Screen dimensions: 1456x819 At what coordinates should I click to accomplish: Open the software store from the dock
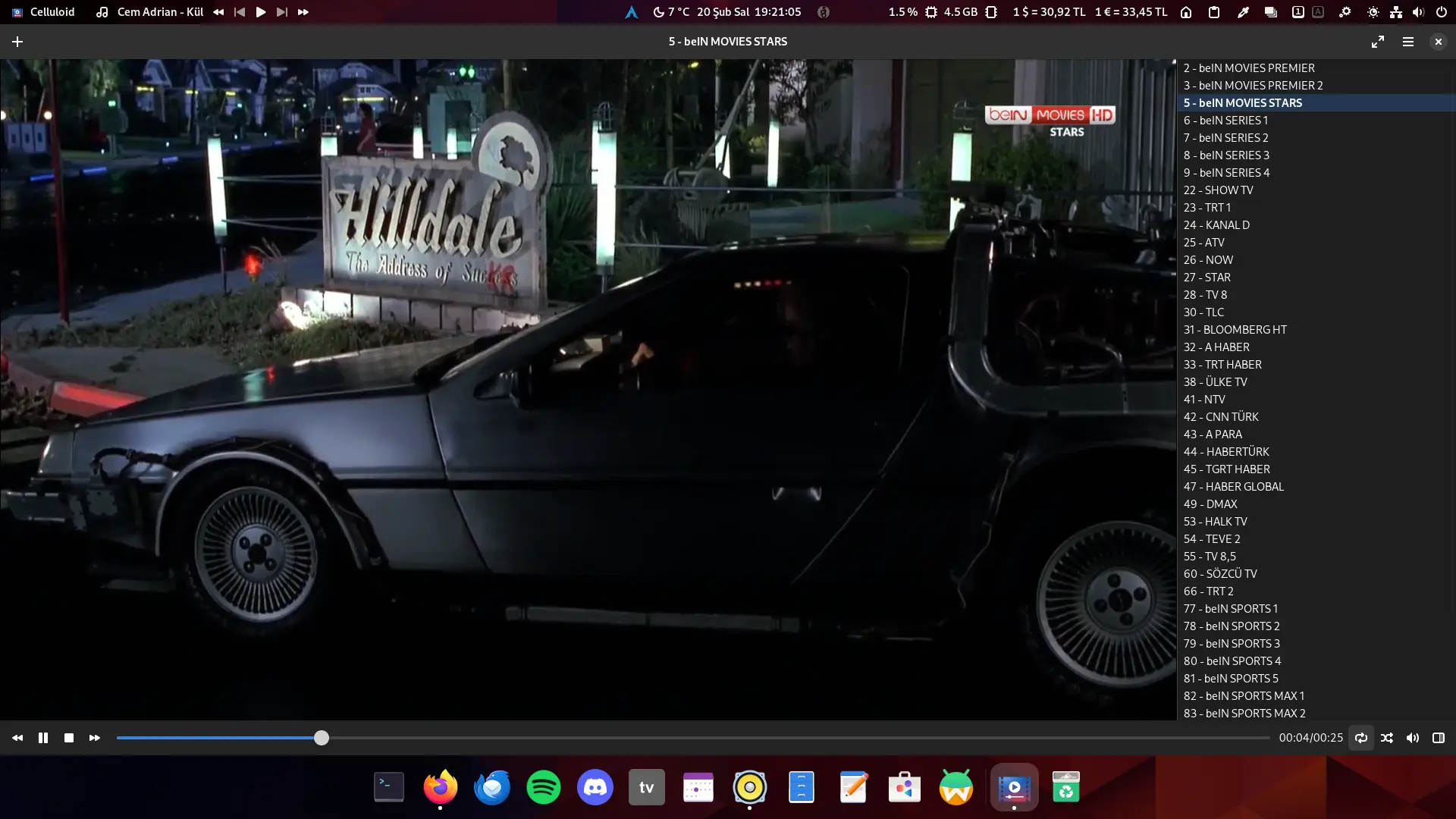point(905,788)
